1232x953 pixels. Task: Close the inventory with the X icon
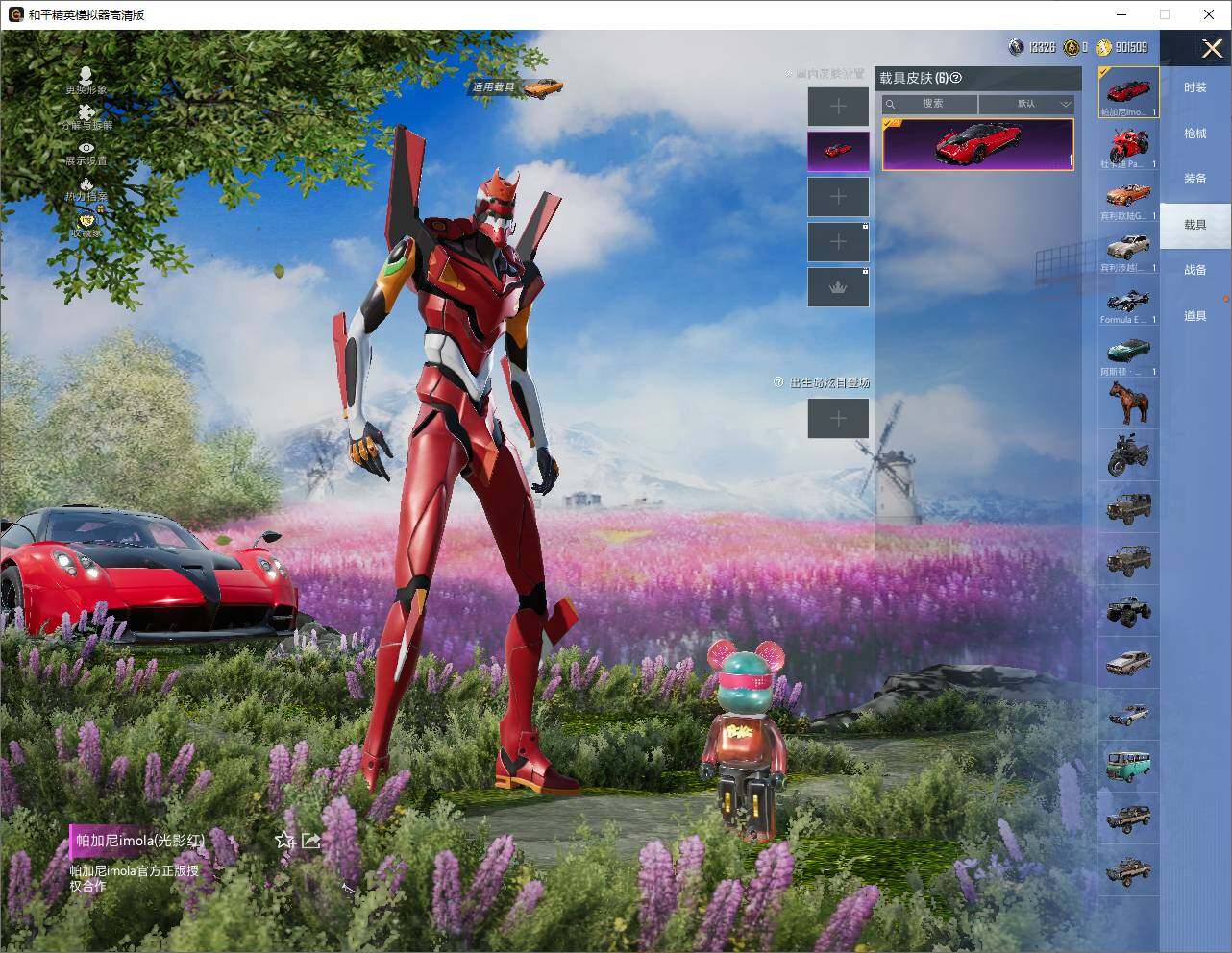(1212, 48)
